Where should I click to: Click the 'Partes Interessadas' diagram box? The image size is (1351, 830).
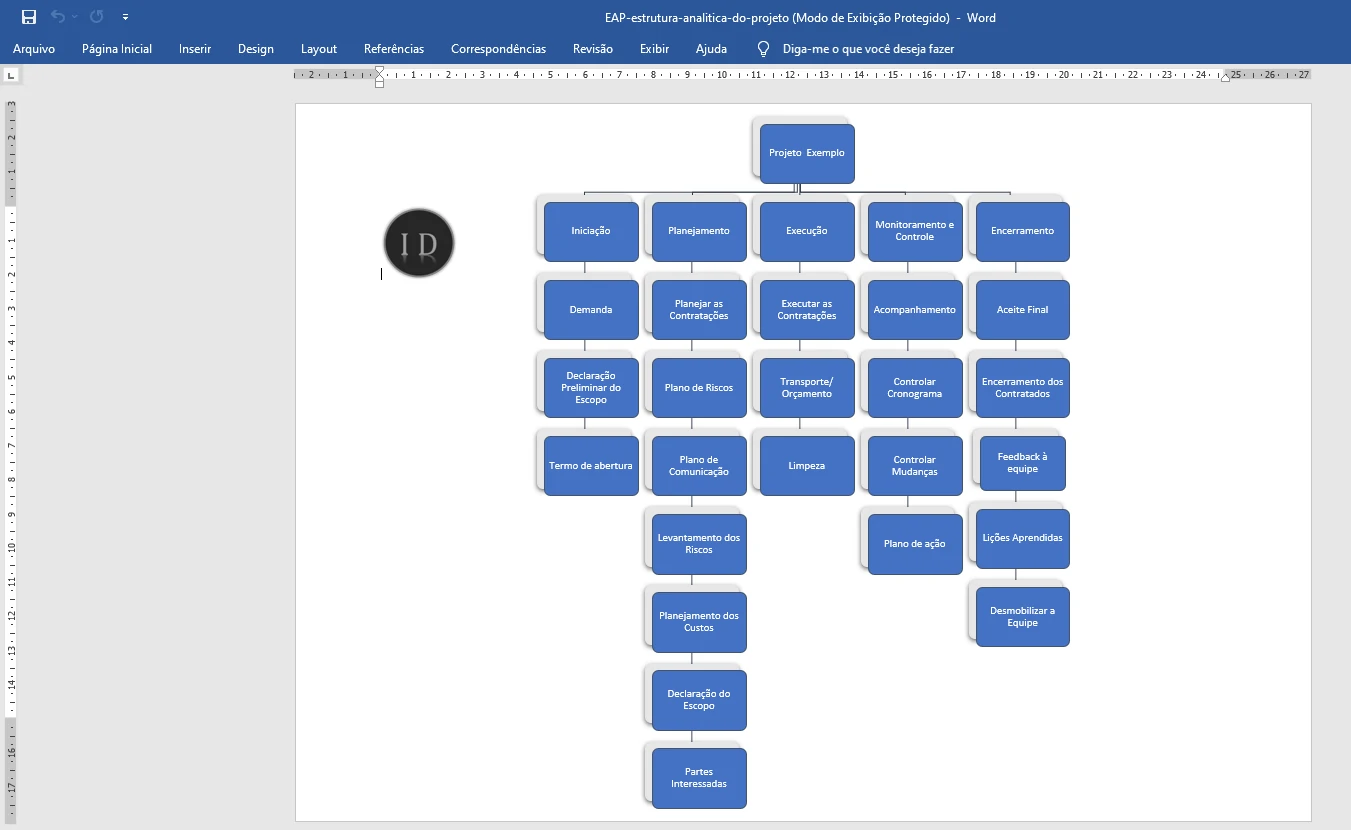pos(699,778)
